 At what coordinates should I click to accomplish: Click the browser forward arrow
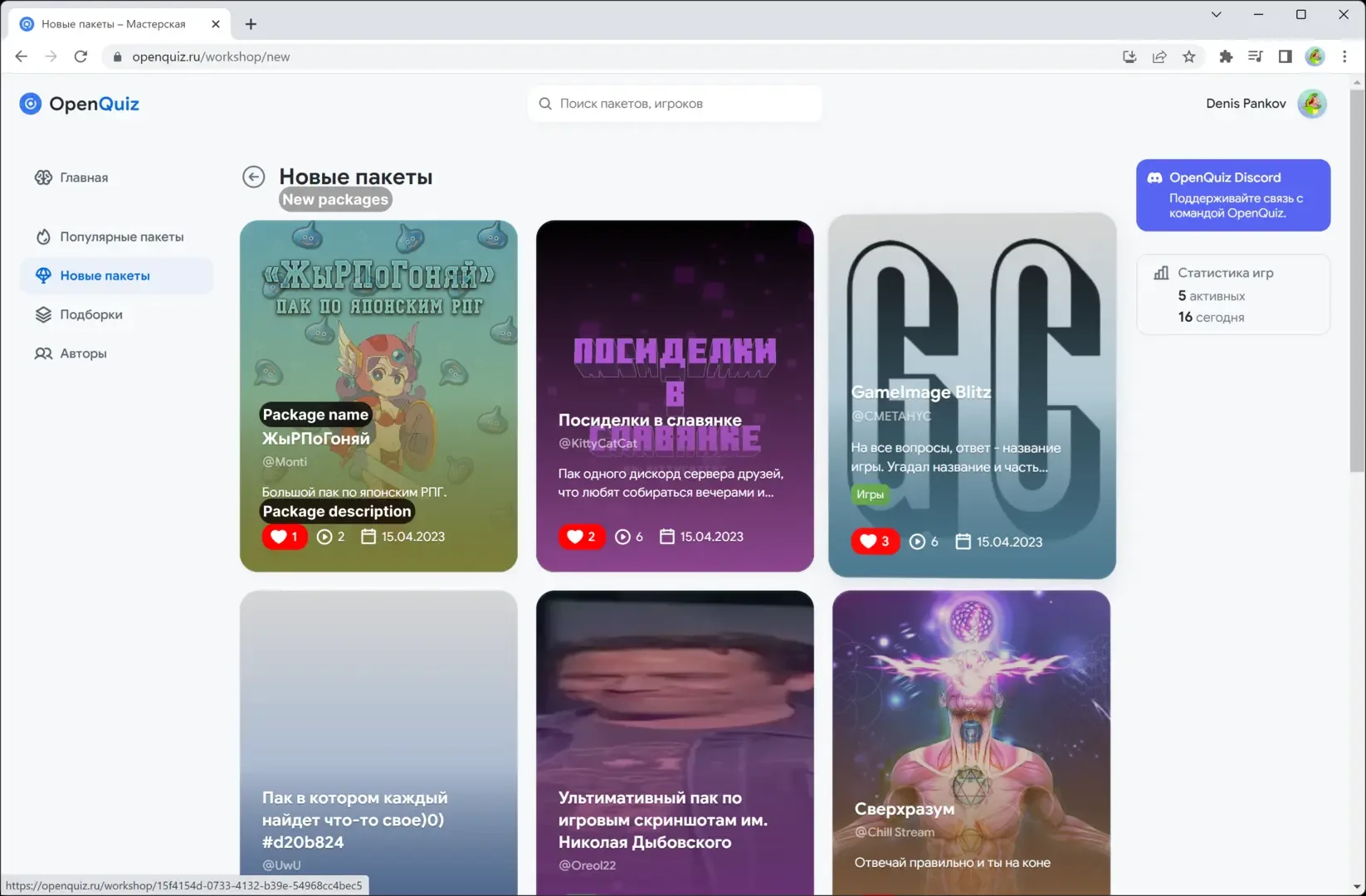(x=51, y=56)
